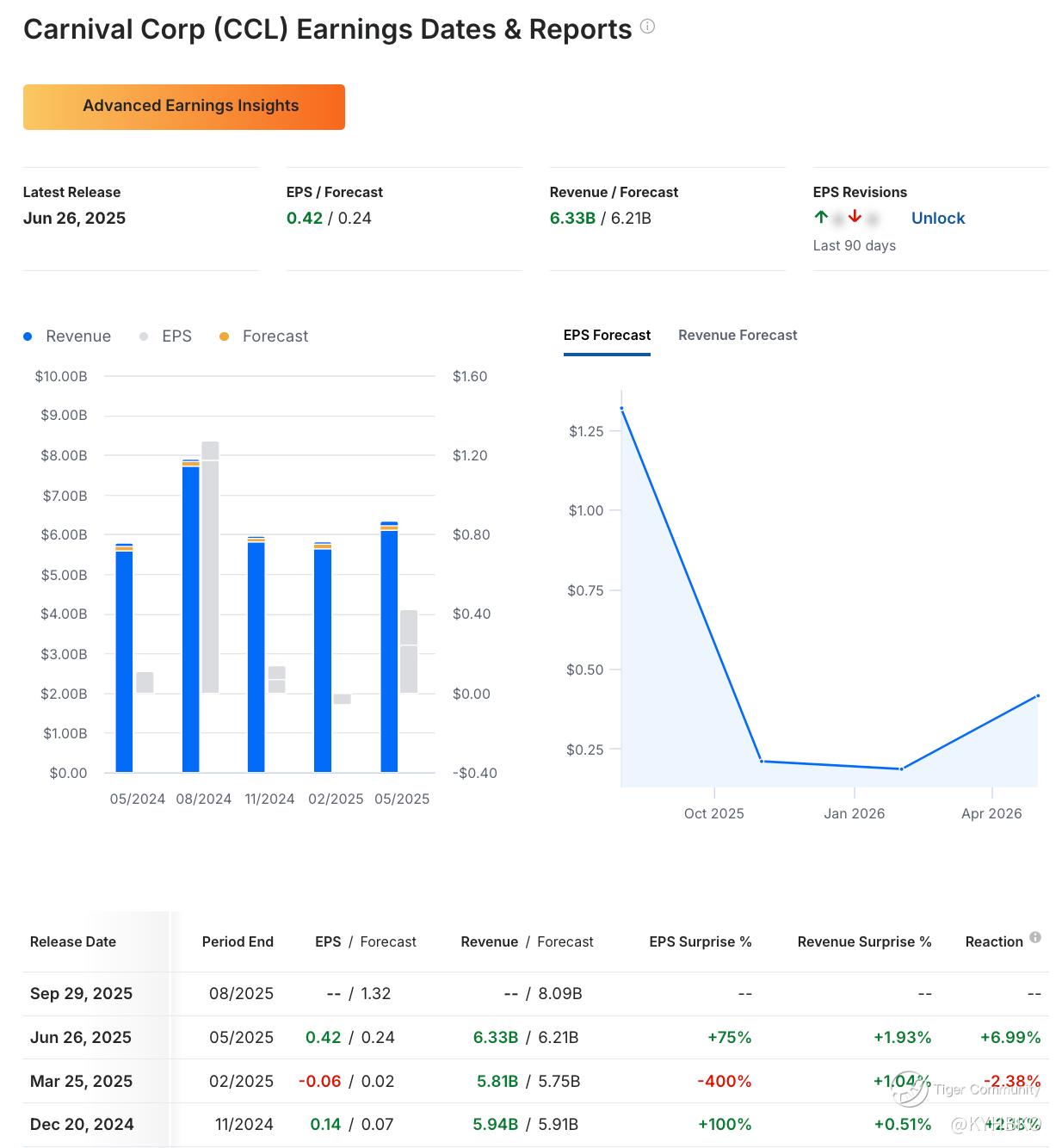The height and width of the screenshot is (1148, 1062).
Task: Click the Reaction column header
Action: (x=994, y=942)
